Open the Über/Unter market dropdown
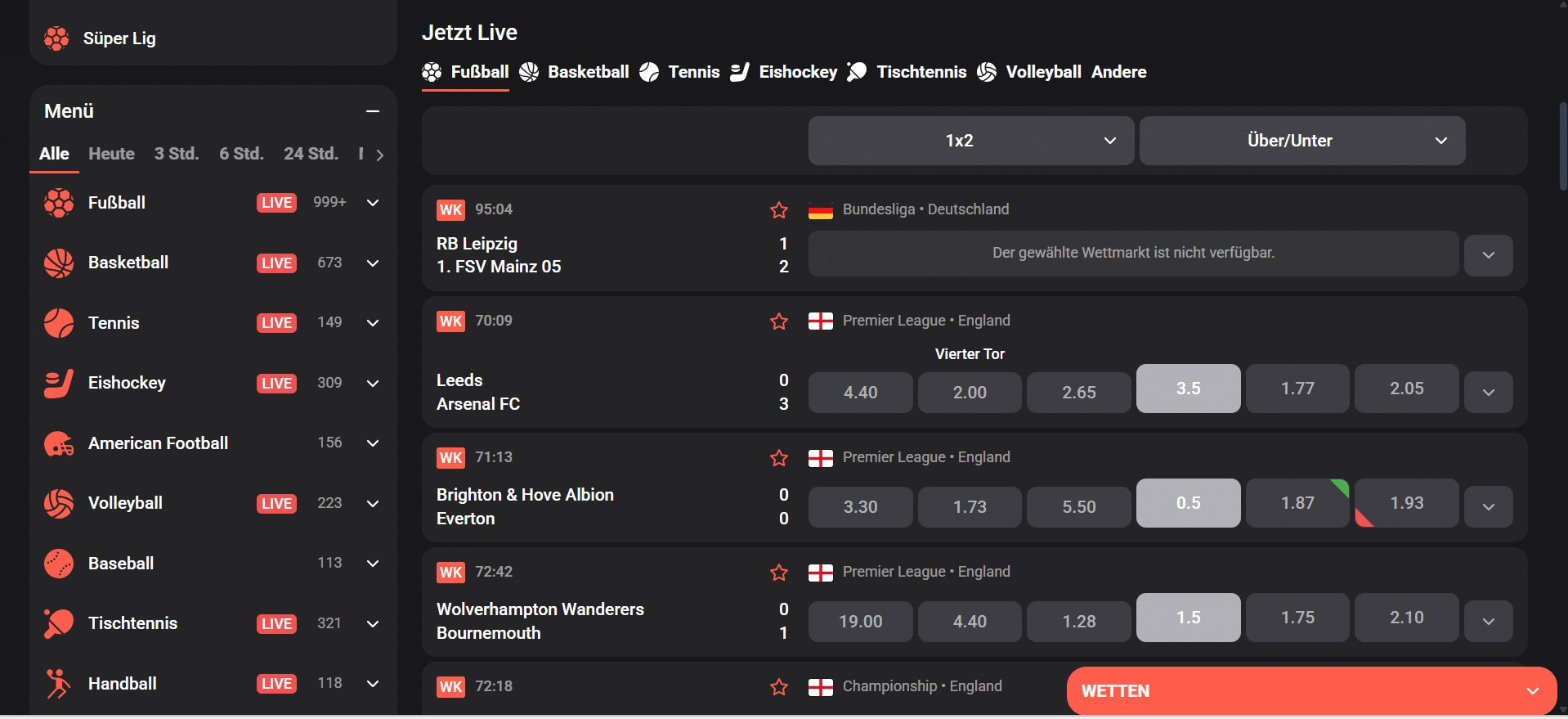Screen dimensions: 1568x719 (1301, 141)
